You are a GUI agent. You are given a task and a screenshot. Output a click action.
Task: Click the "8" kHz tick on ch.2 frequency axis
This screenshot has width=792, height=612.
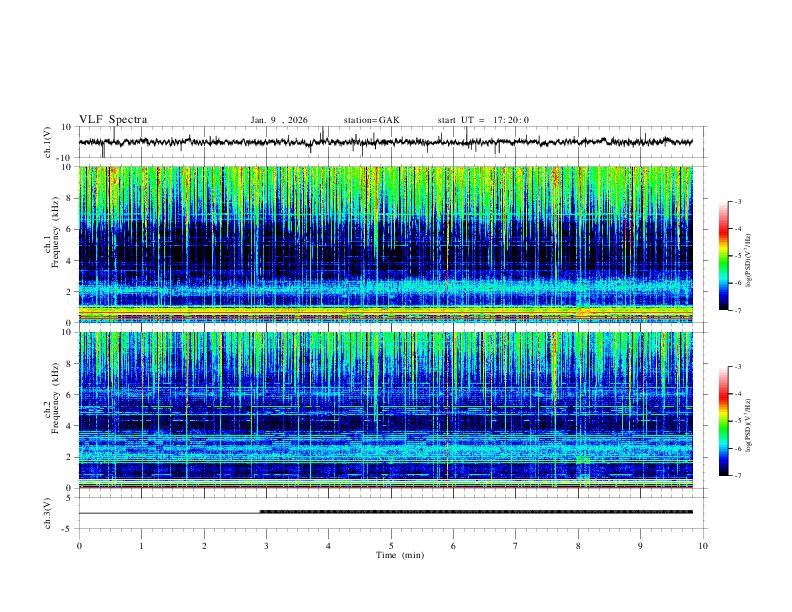coord(69,364)
